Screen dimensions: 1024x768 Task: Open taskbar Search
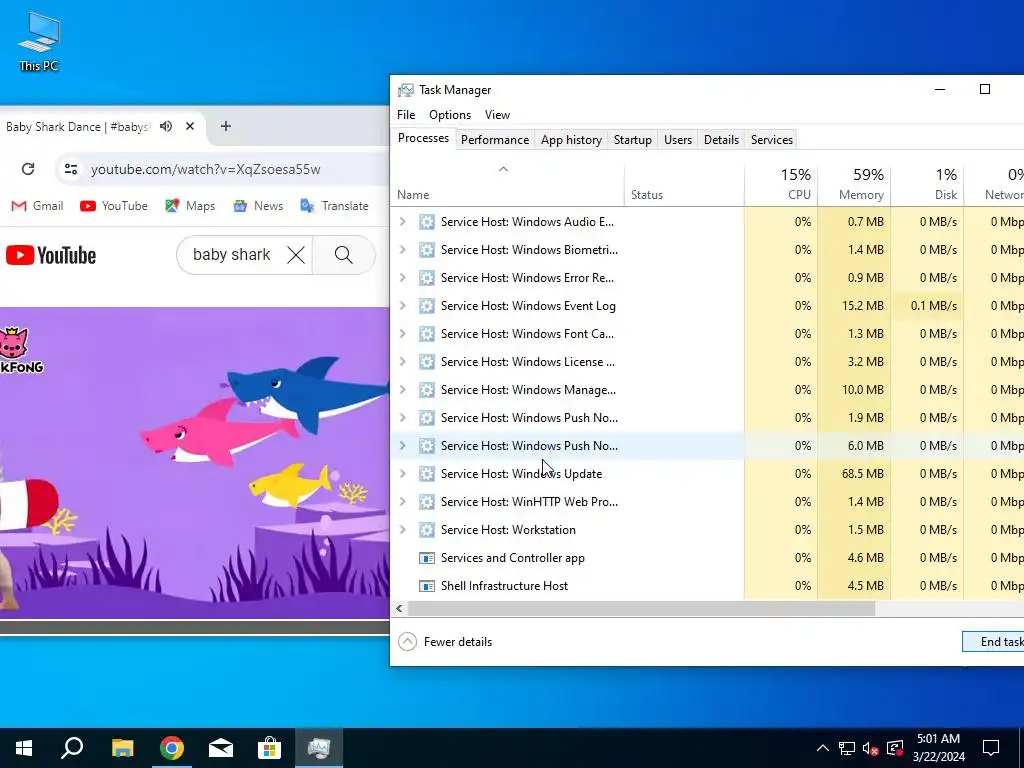(72, 748)
